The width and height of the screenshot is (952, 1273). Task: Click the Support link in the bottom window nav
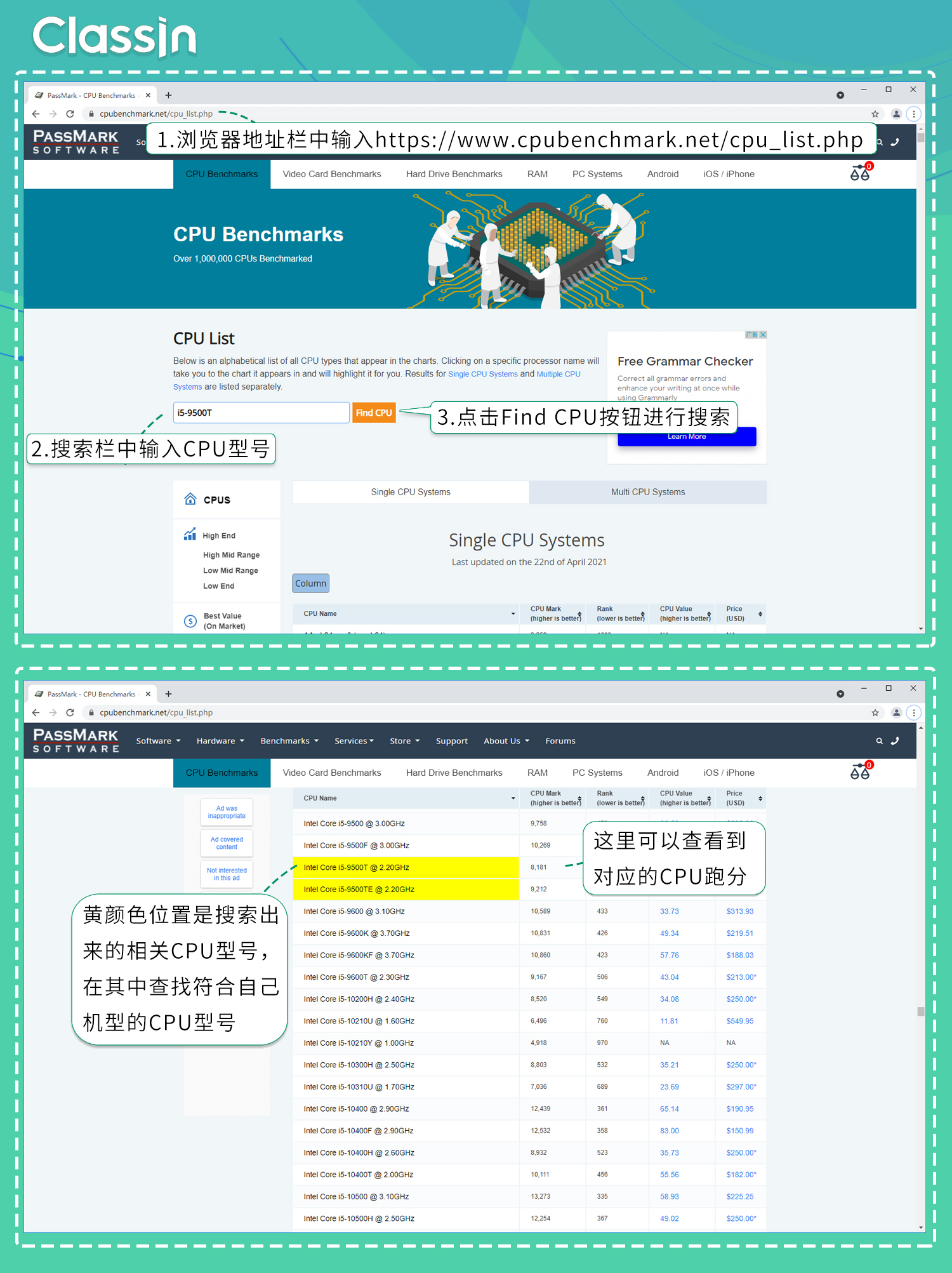click(452, 741)
